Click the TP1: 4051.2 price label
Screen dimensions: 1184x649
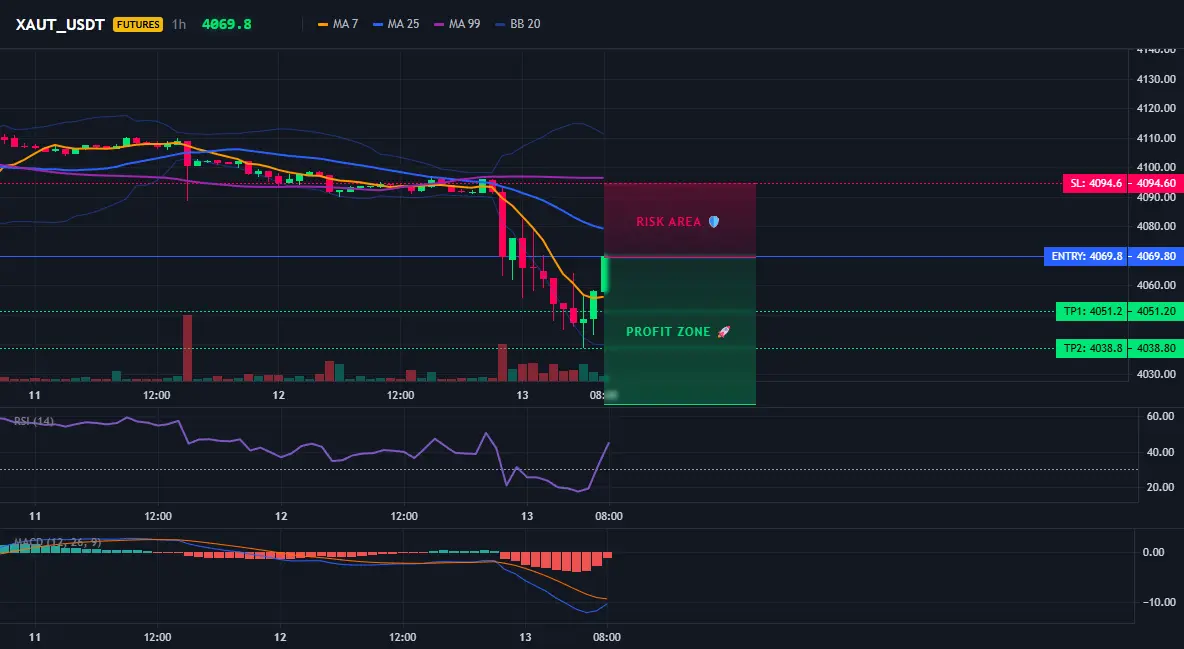1092,311
